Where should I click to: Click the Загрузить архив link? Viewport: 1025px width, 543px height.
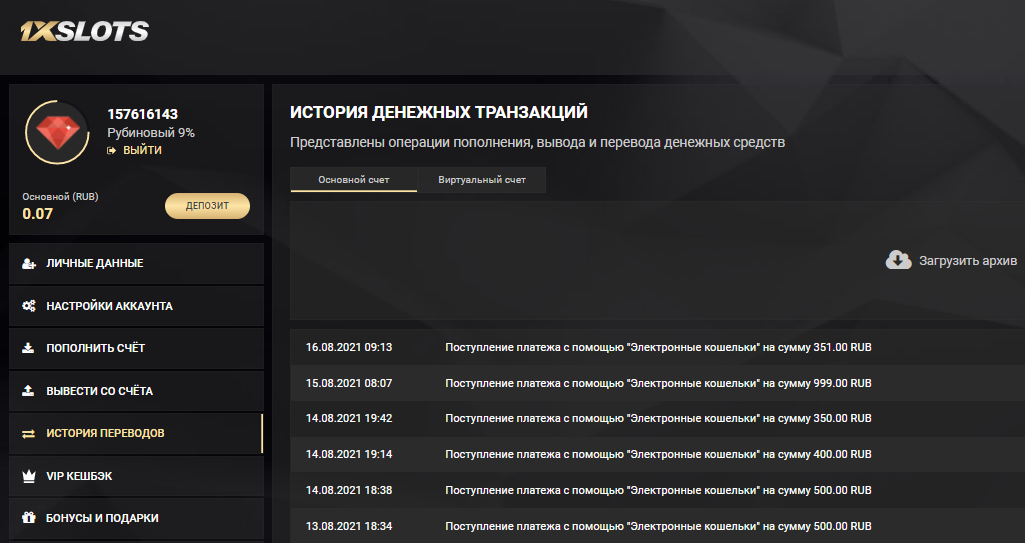point(968,261)
